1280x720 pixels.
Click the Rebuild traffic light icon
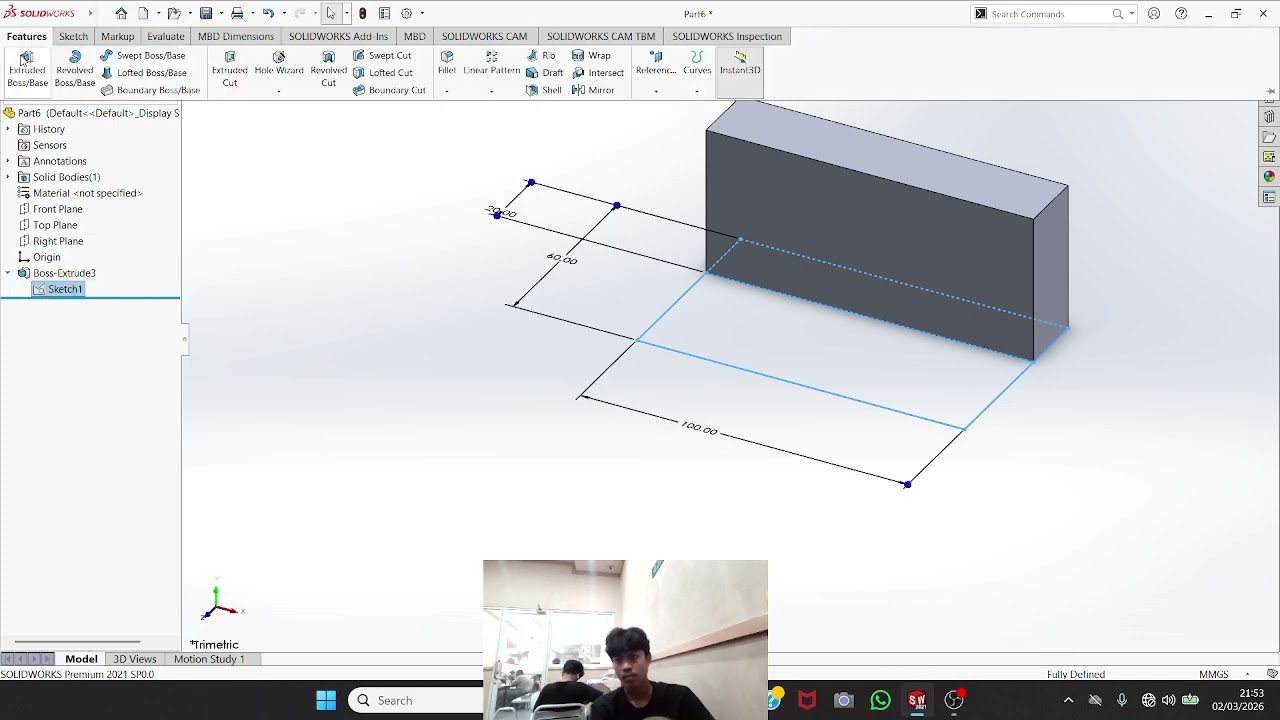(x=363, y=14)
